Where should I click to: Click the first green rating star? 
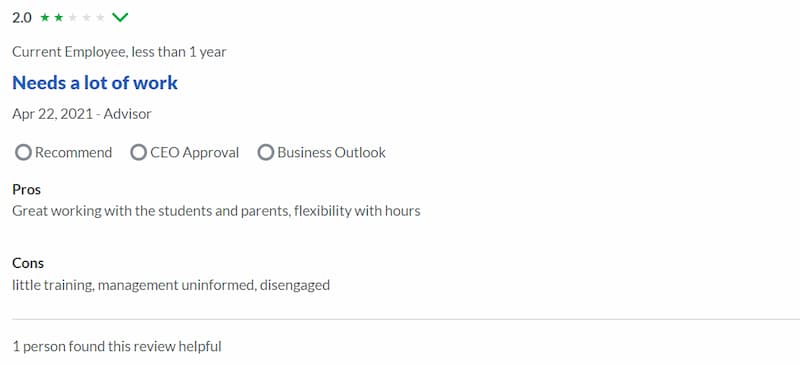pos(45,18)
